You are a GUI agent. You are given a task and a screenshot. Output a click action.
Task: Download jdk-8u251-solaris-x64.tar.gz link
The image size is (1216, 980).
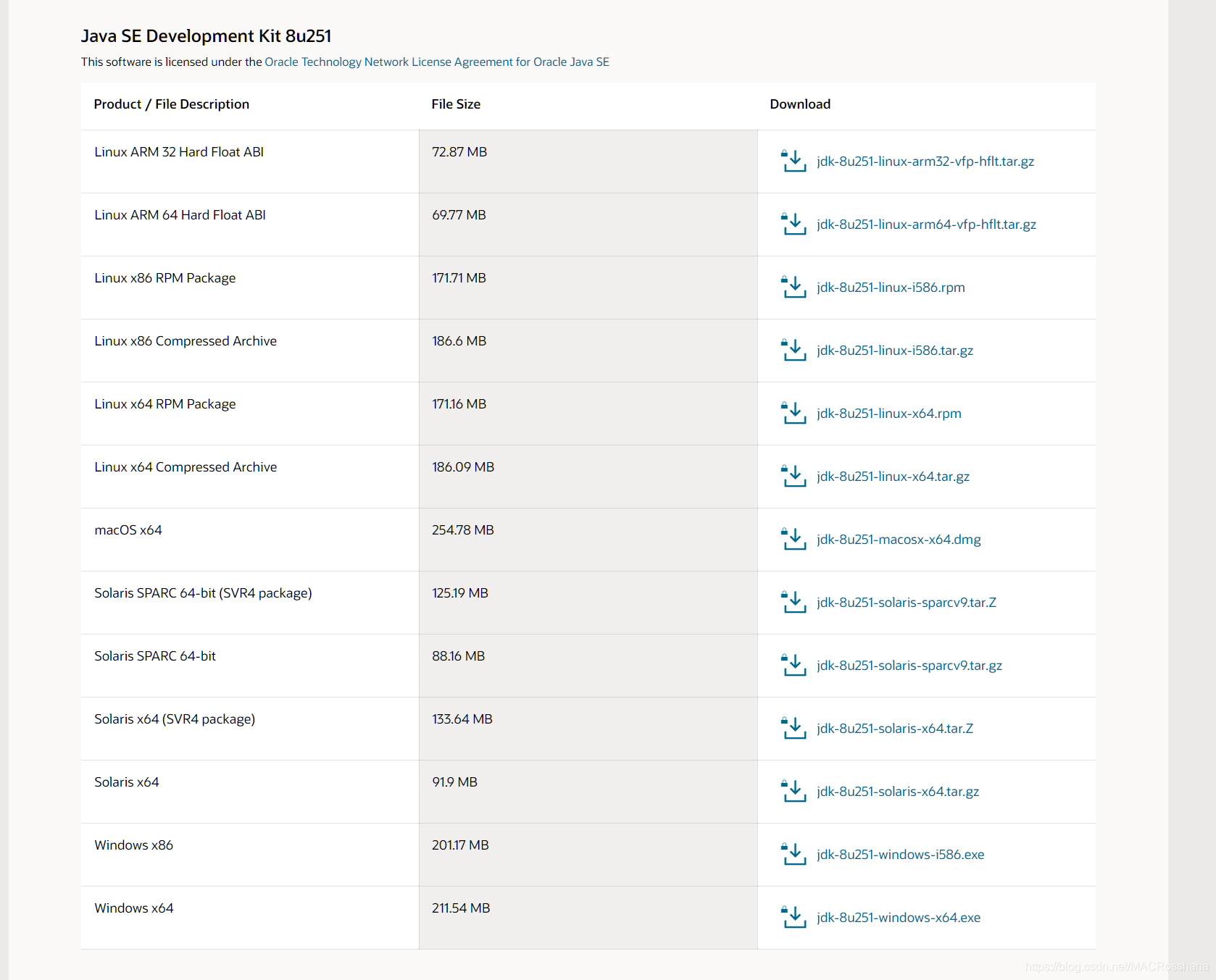click(x=898, y=792)
